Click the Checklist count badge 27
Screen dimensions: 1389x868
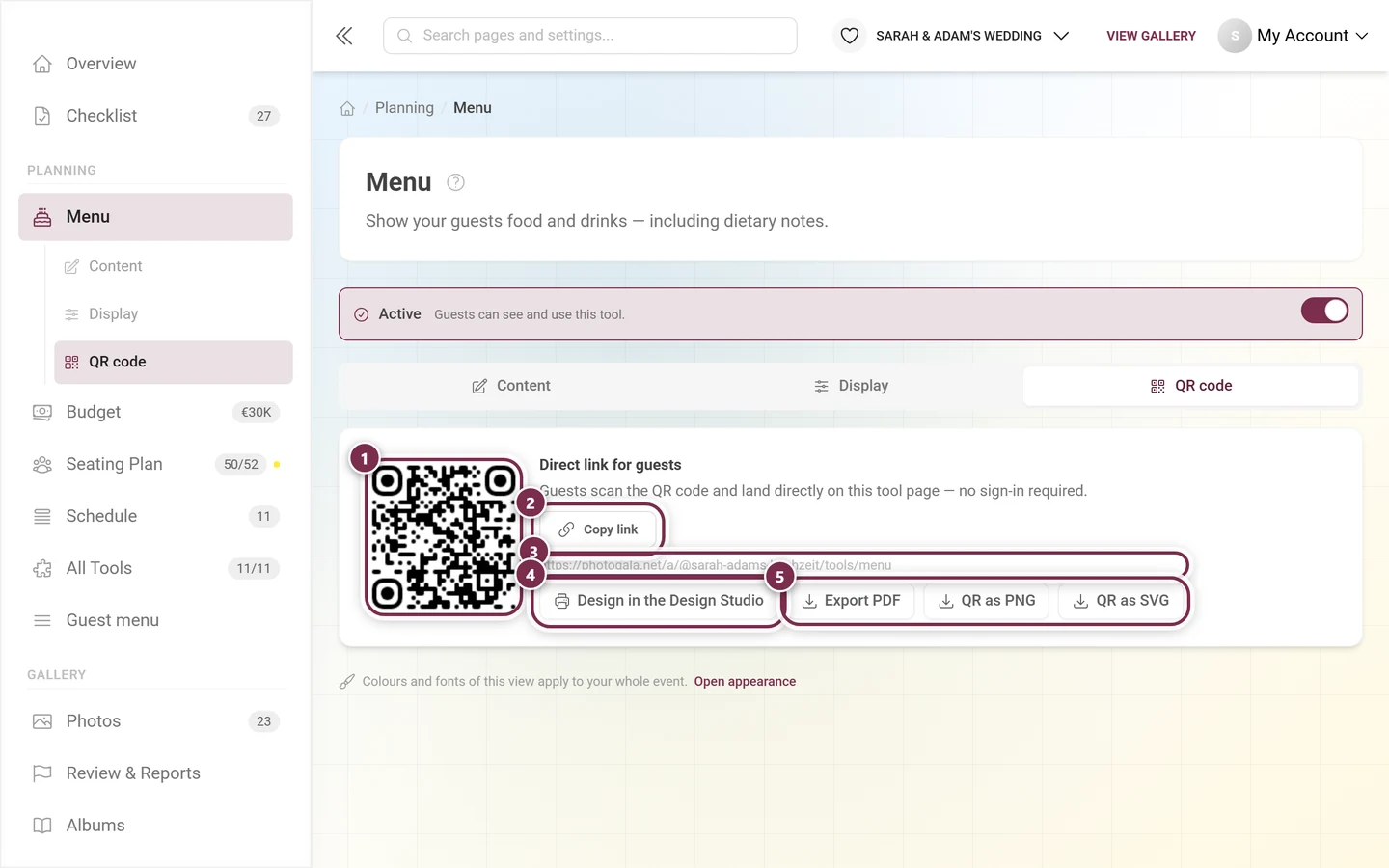[x=264, y=116]
